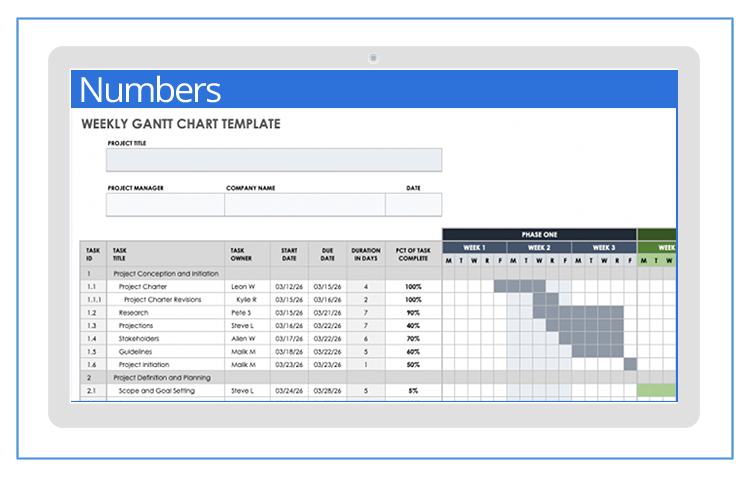Click the Phase One header bar
The height and width of the screenshot is (479, 746).
(x=539, y=235)
